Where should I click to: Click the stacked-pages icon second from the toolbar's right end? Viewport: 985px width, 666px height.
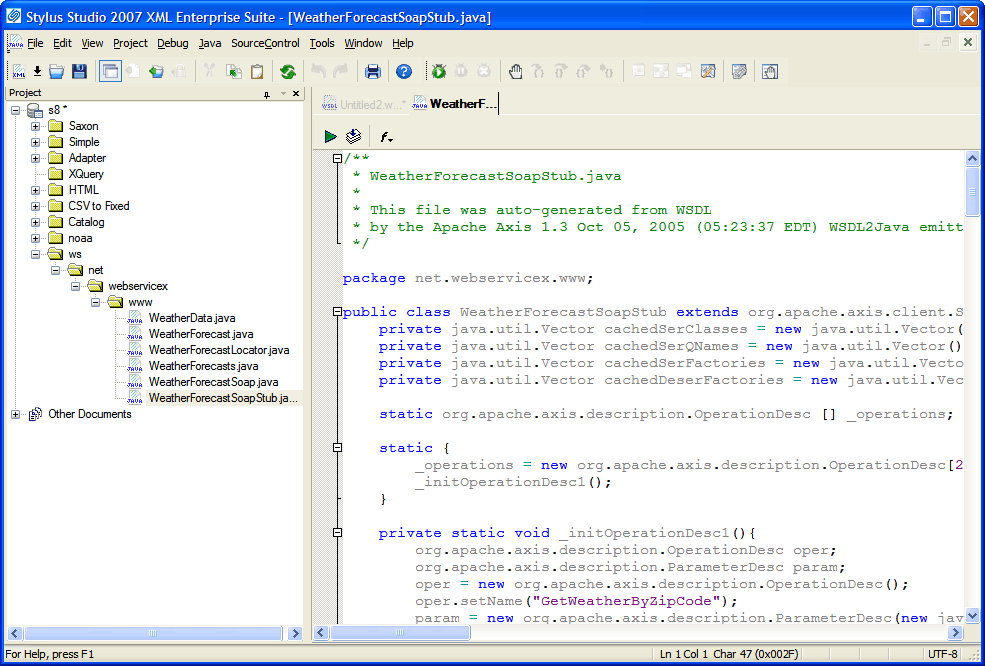tap(739, 72)
